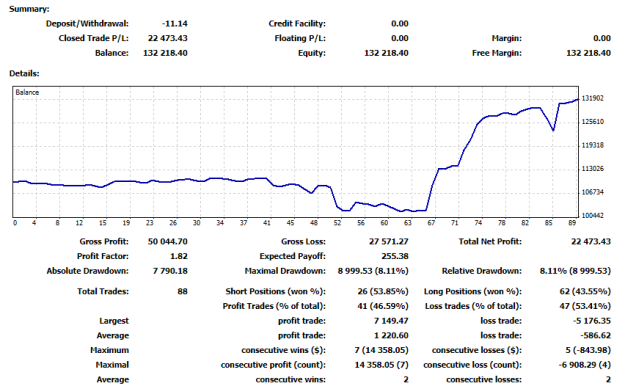Click the Deposit/Withdrawal value -11.14

175,24
